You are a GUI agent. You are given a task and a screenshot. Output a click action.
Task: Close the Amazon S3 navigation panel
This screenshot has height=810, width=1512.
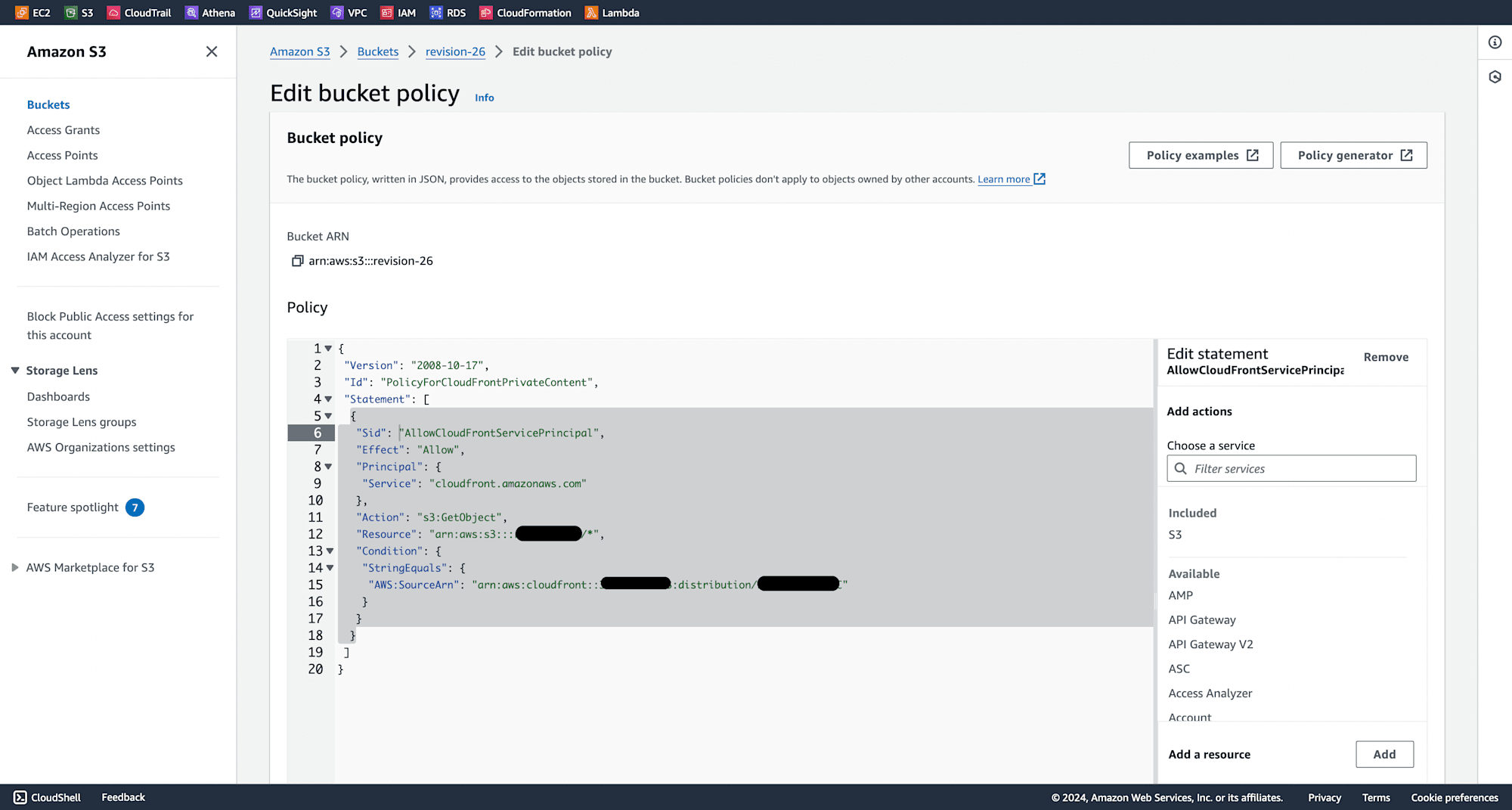[x=212, y=51]
